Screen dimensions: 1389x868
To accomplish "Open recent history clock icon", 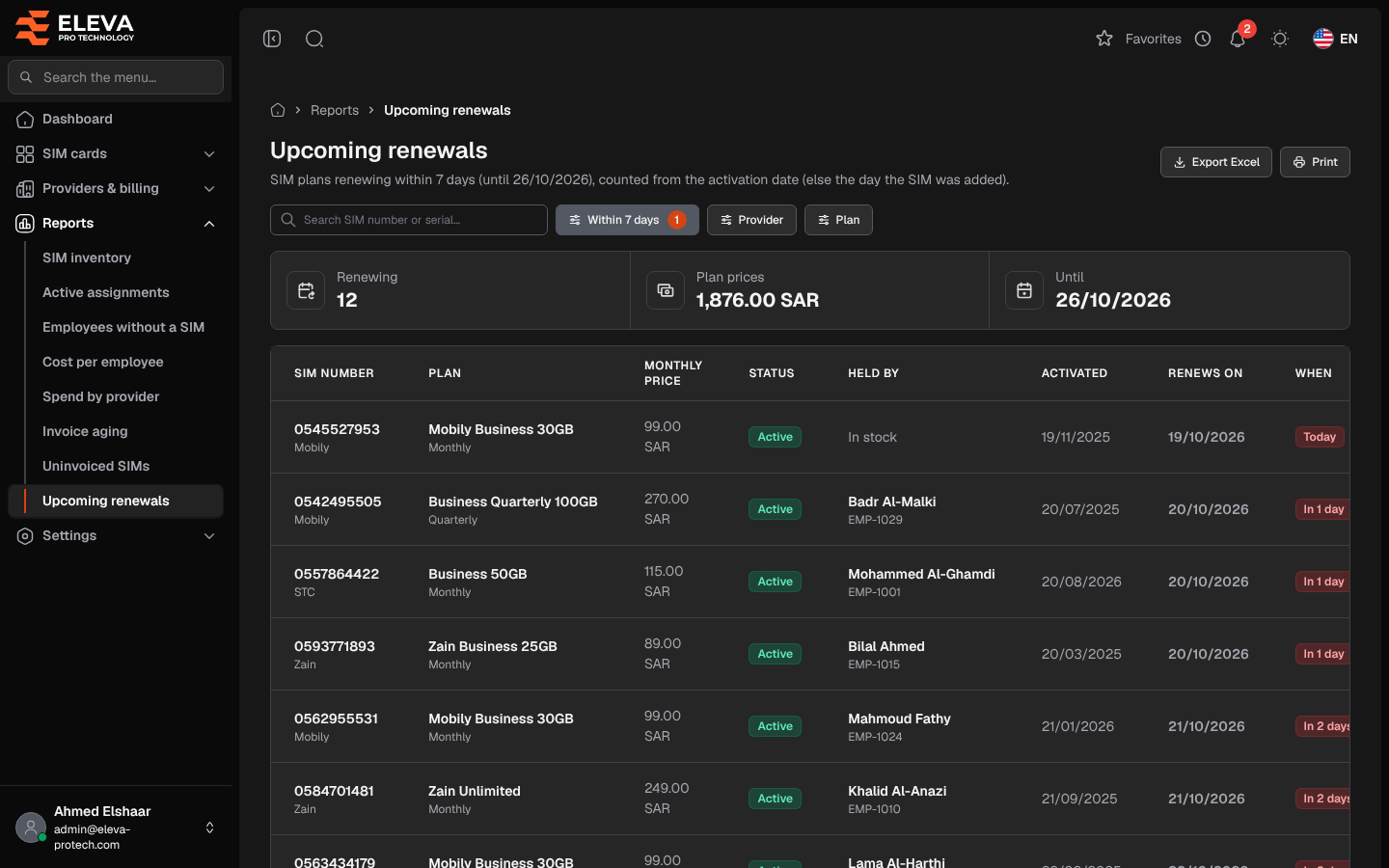I will [1203, 39].
